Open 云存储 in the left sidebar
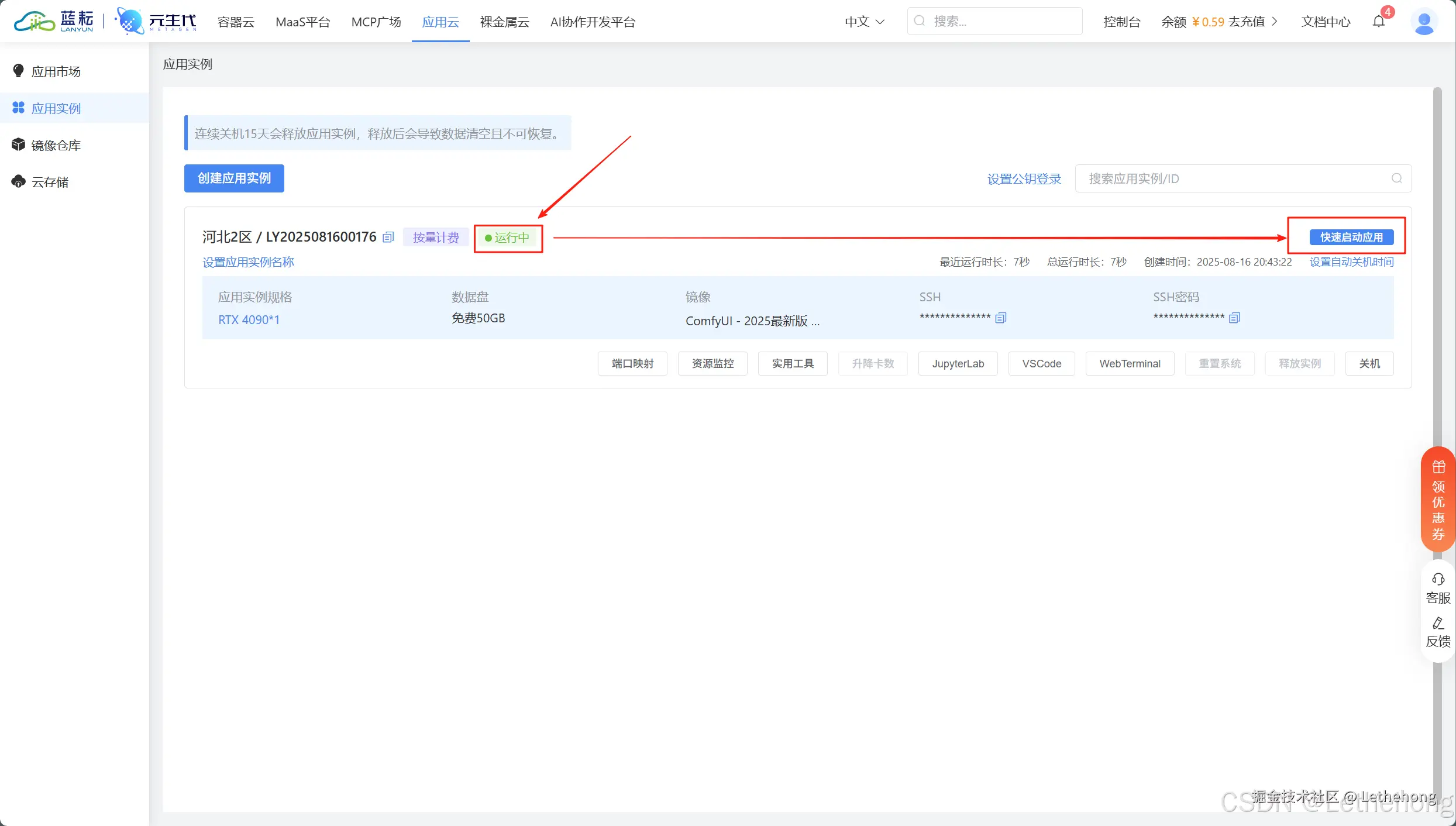Screen dimensions: 1456x826 pyautogui.click(x=50, y=181)
